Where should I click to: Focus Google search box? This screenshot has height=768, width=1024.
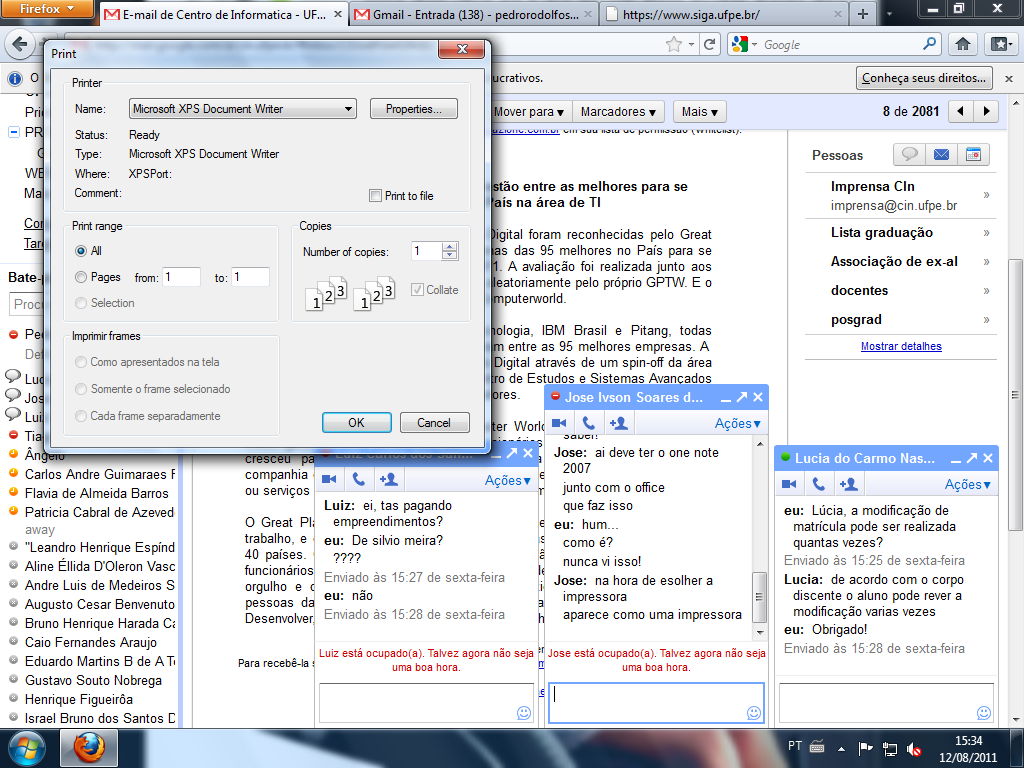point(839,44)
